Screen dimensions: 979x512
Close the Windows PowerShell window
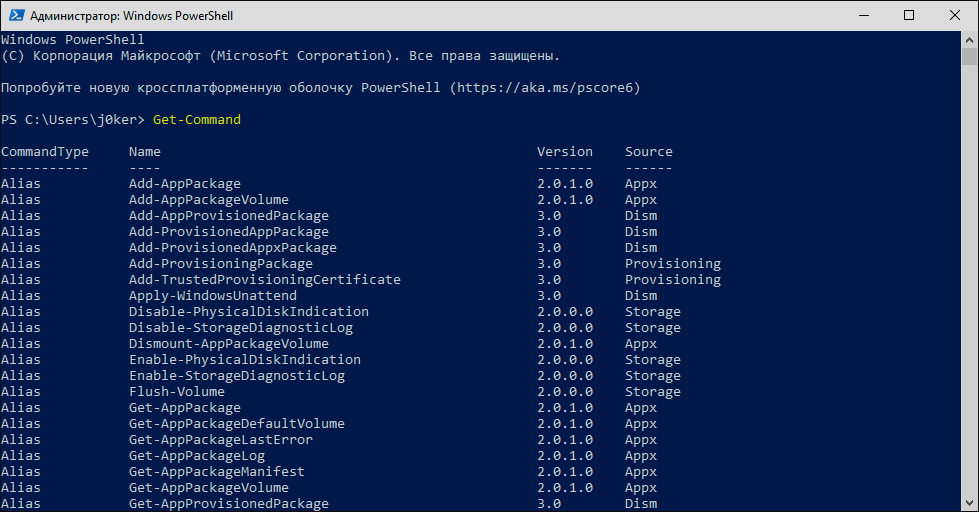(x=954, y=16)
